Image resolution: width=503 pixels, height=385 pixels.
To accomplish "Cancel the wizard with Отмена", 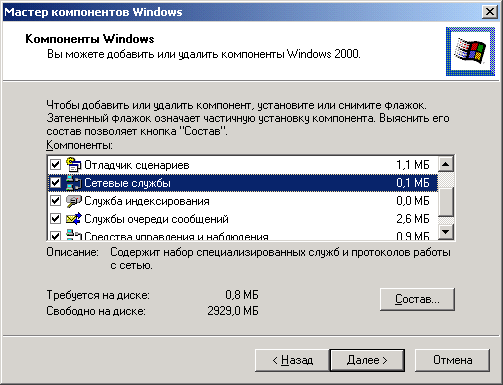I will pyautogui.click(x=452, y=360).
